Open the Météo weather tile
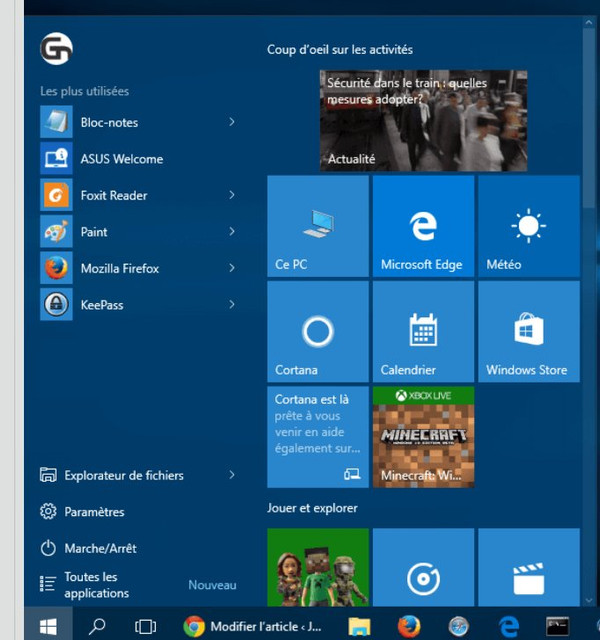This screenshot has height=640, width=600. click(529, 226)
